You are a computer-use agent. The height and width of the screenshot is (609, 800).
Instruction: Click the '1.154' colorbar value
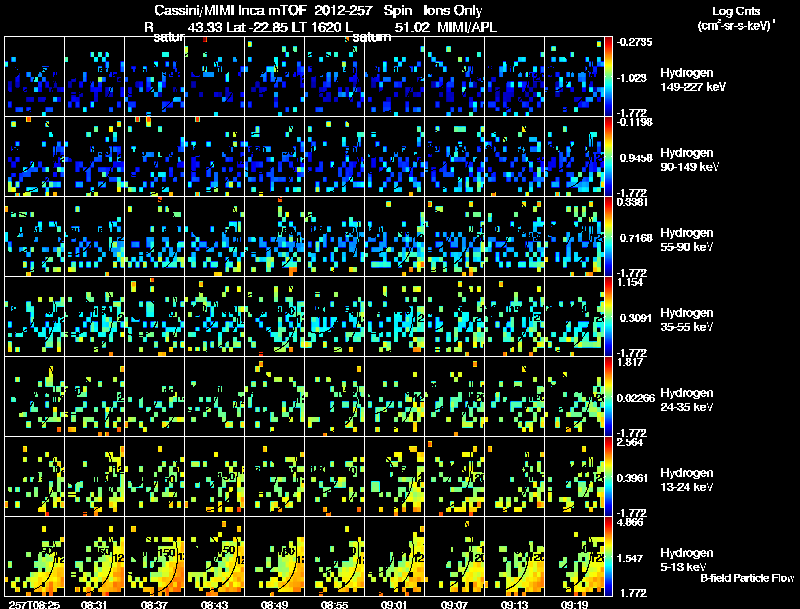coord(630,282)
